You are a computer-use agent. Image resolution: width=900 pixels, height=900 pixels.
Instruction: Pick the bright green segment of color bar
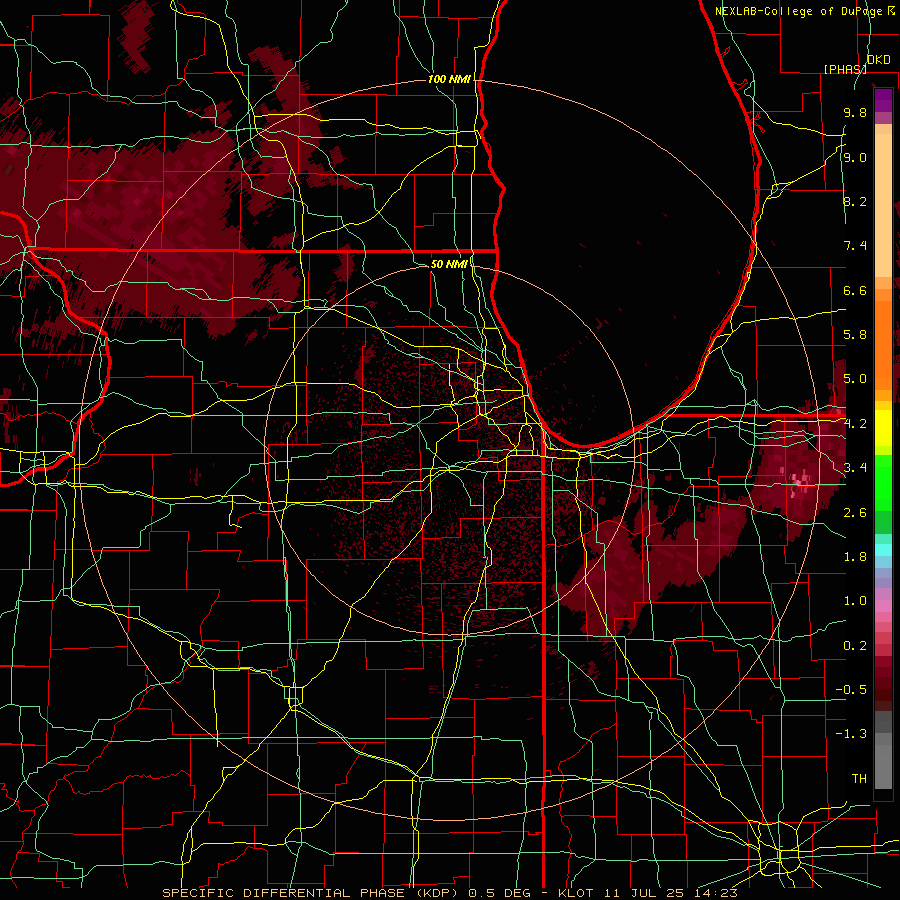883,482
